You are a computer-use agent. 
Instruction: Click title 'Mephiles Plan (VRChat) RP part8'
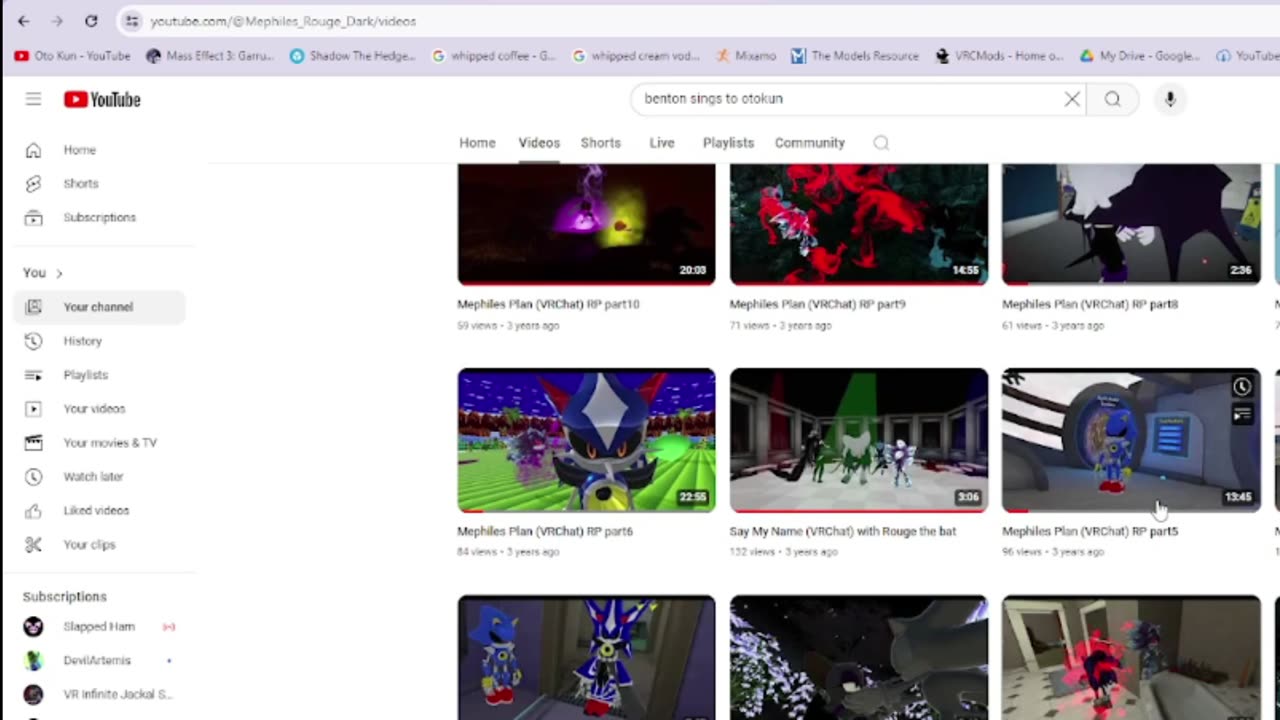tap(1090, 304)
